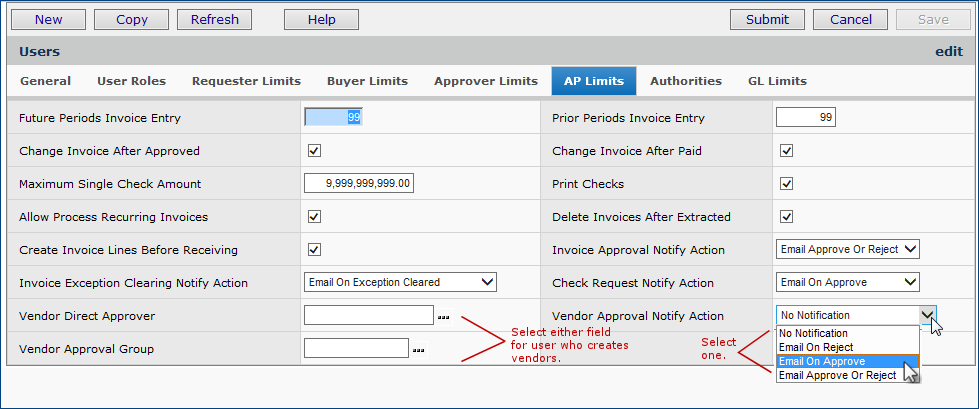Focus the Prior Periods Invoice Entry field

click(x=805, y=118)
